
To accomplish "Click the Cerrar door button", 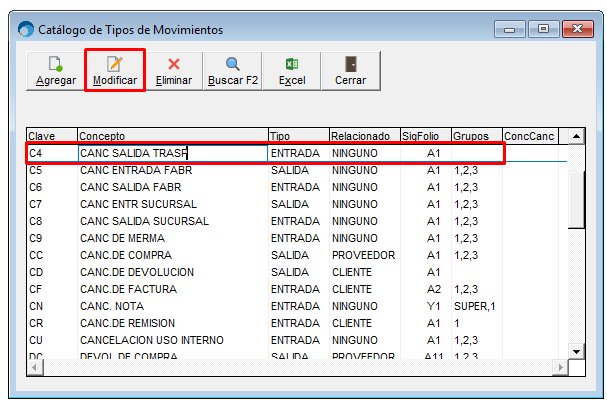I will (x=351, y=71).
